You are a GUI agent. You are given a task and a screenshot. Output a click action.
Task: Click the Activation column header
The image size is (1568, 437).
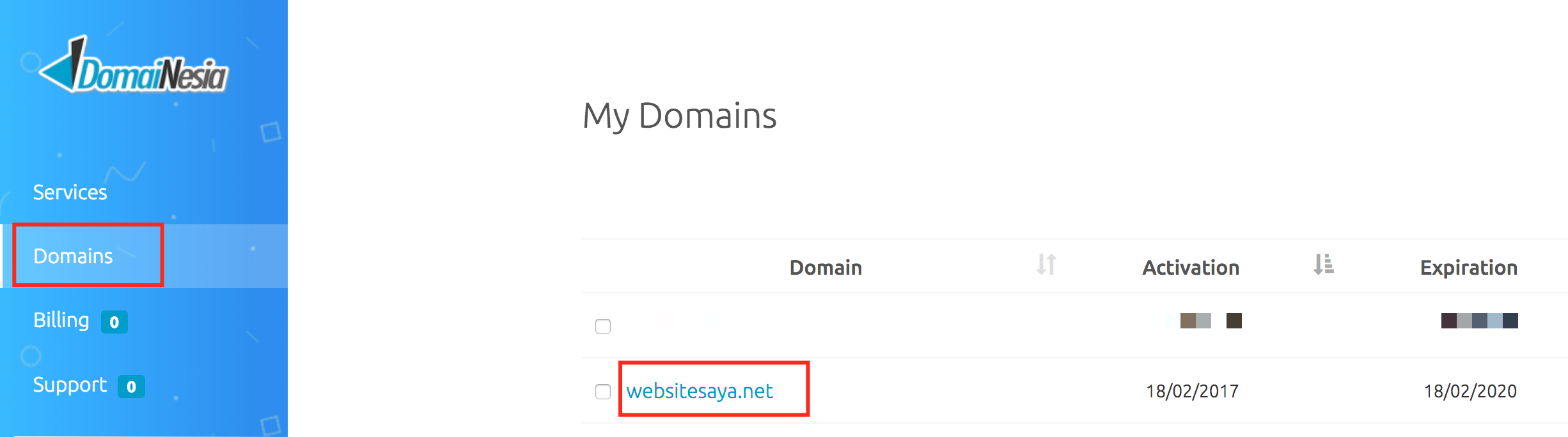pos(1191,268)
